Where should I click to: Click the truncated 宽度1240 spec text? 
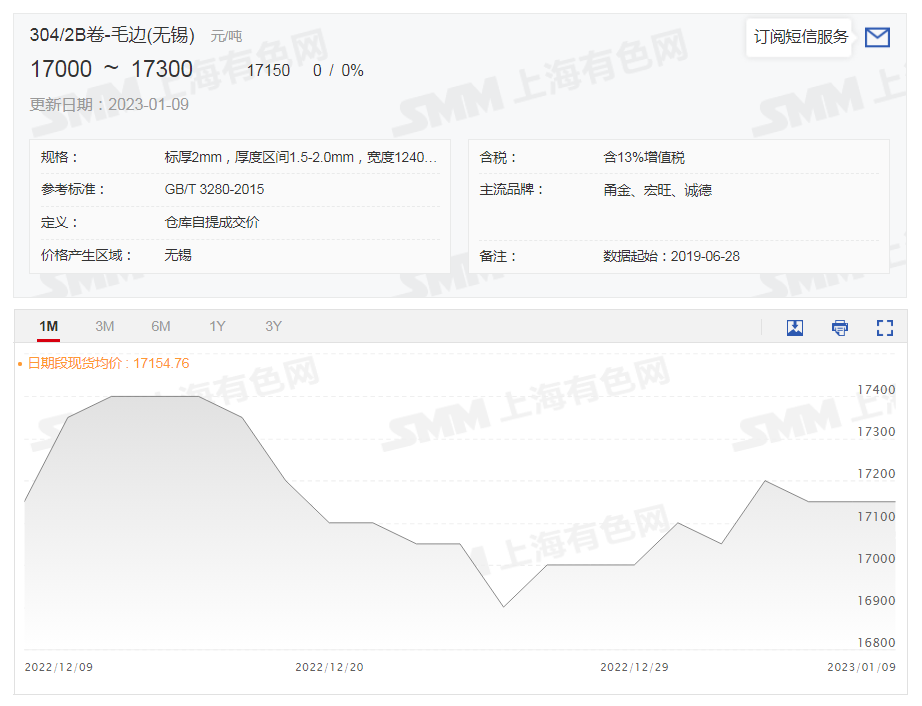click(x=403, y=156)
